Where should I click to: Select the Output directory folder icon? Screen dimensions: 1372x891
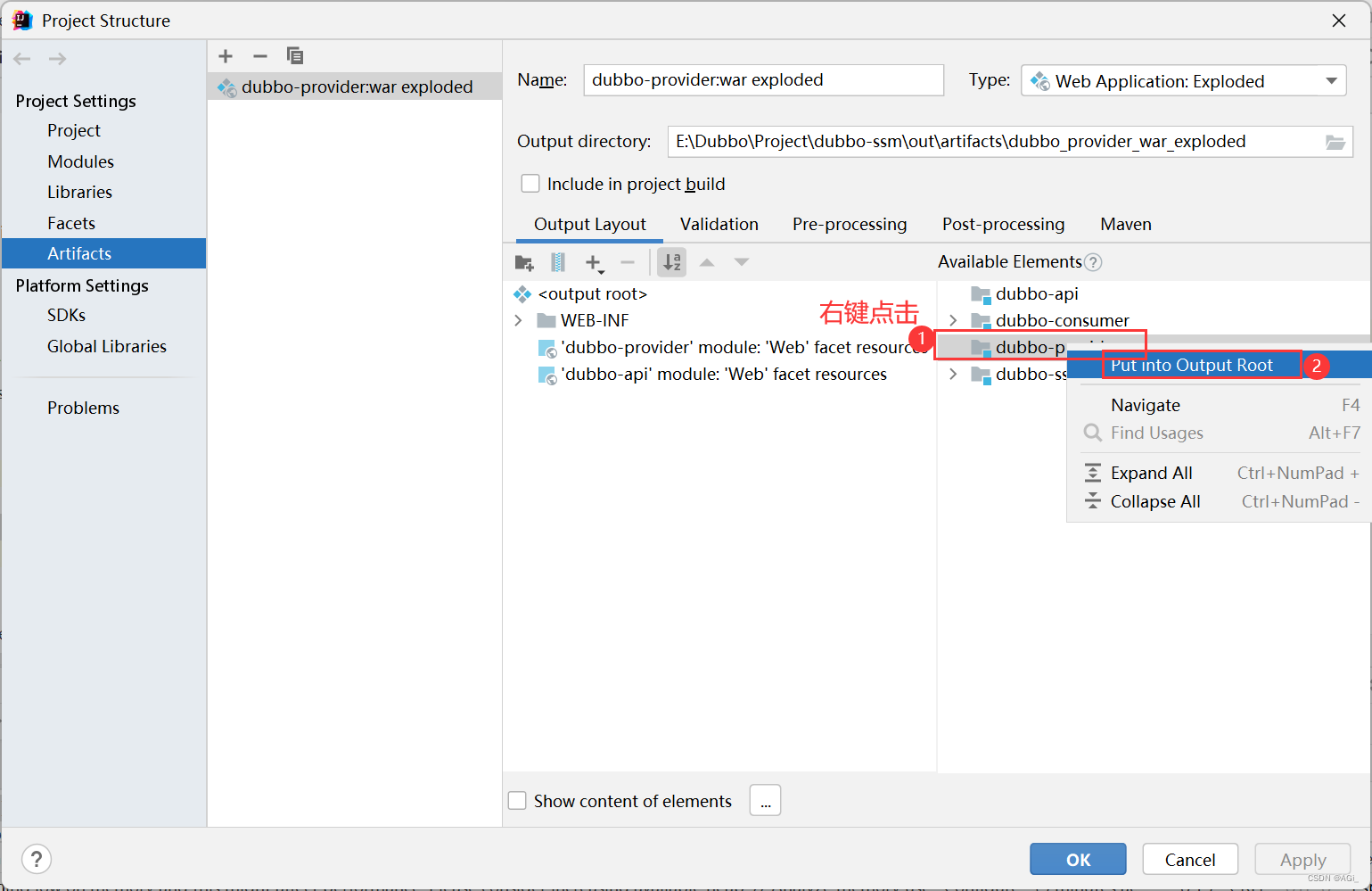point(1335,142)
